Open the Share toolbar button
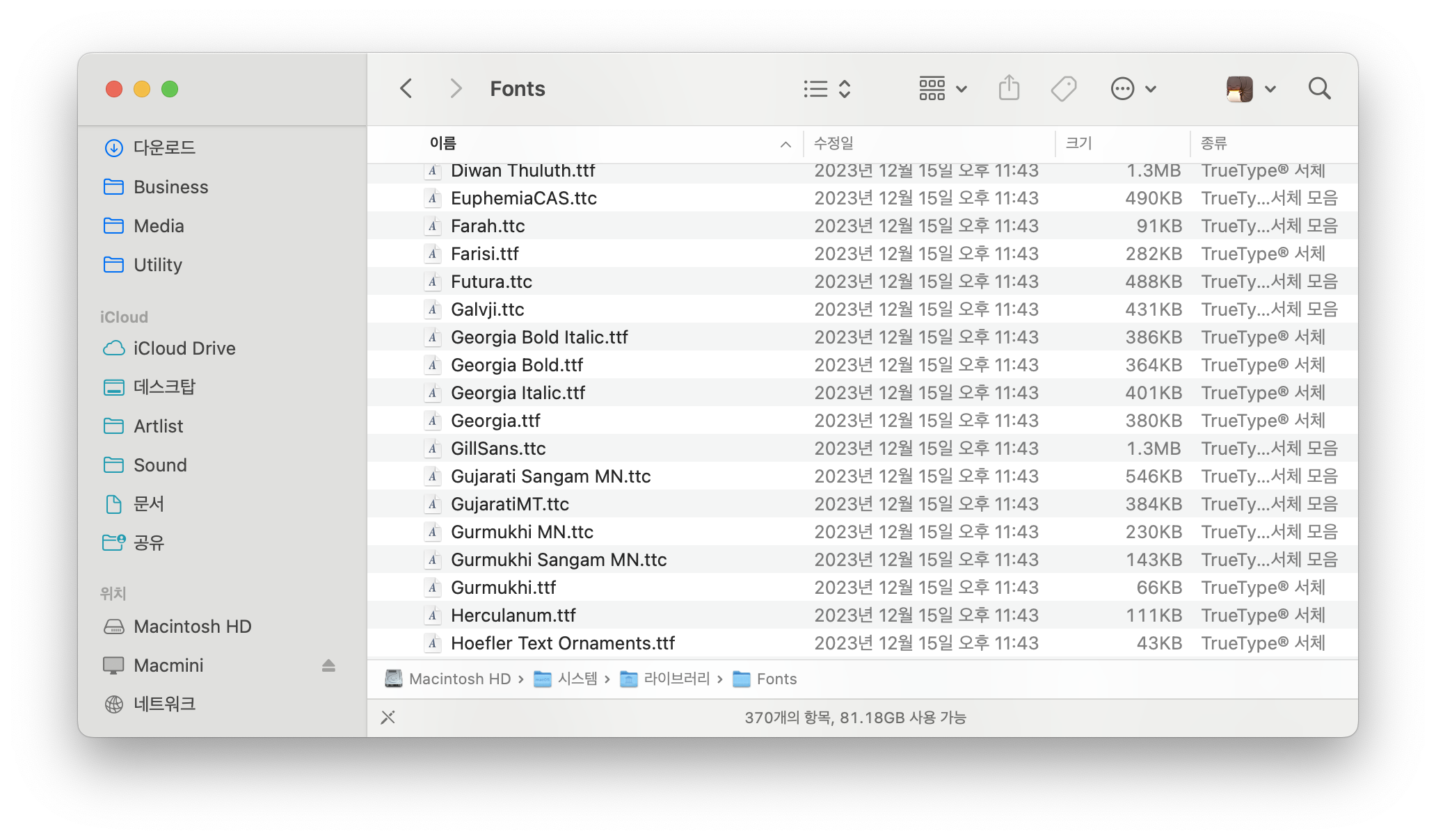Image resolution: width=1436 pixels, height=840 pixels. 1009,89
